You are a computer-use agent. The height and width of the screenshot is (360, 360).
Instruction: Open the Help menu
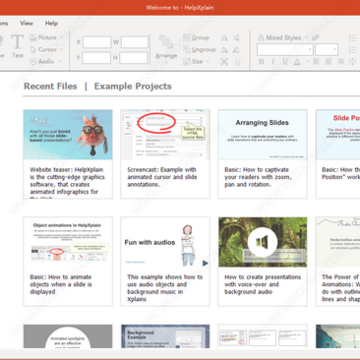(x=51, y=23)
